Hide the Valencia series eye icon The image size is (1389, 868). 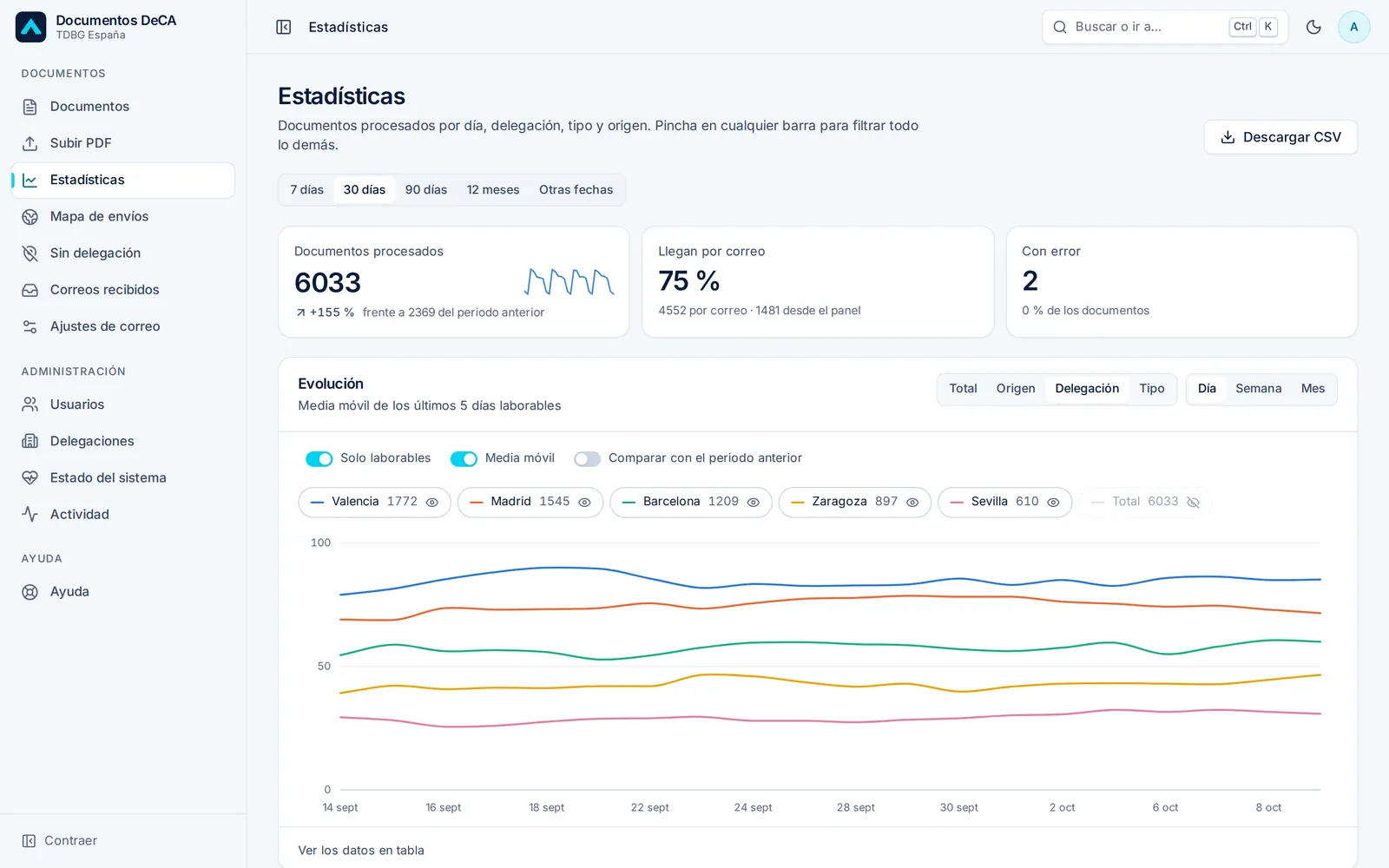tap(431, 502)
